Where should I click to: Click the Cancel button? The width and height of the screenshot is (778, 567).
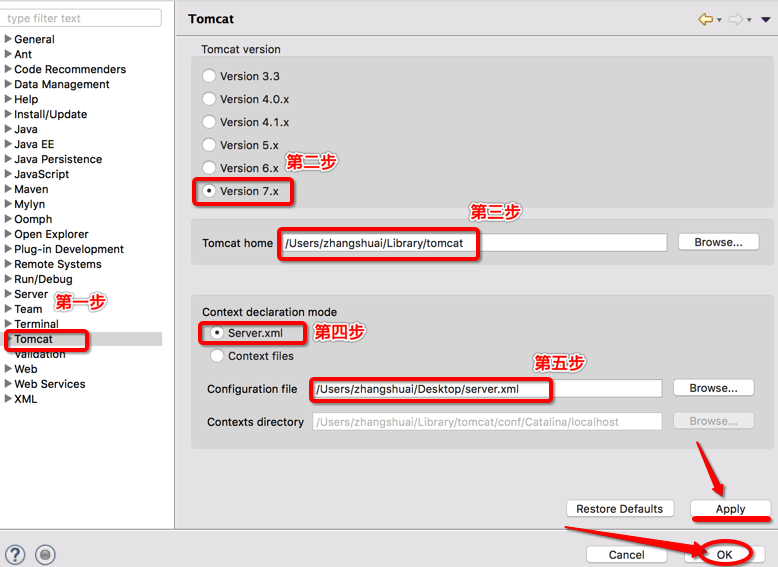627,554
